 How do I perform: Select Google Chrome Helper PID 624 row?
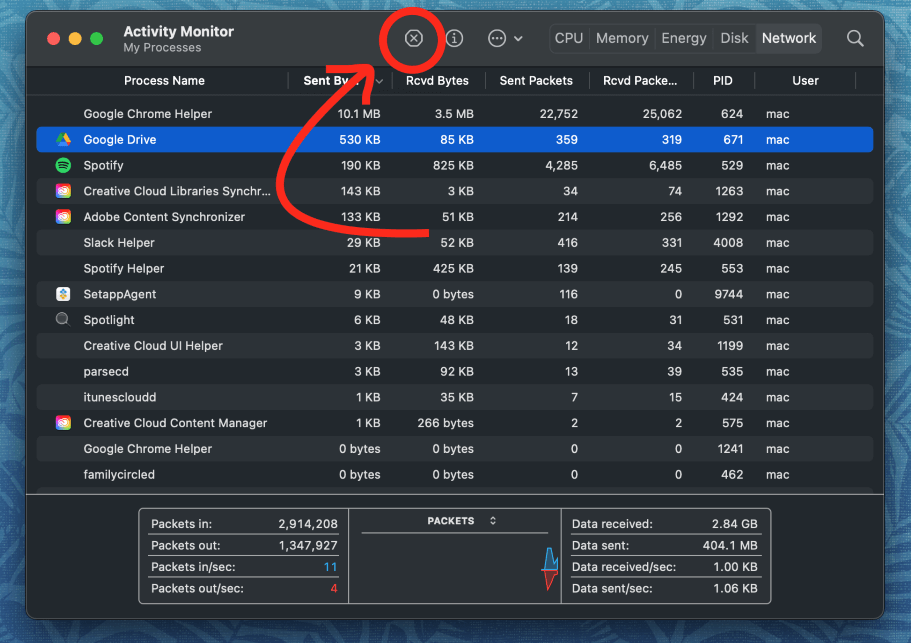tap(454, 114)
